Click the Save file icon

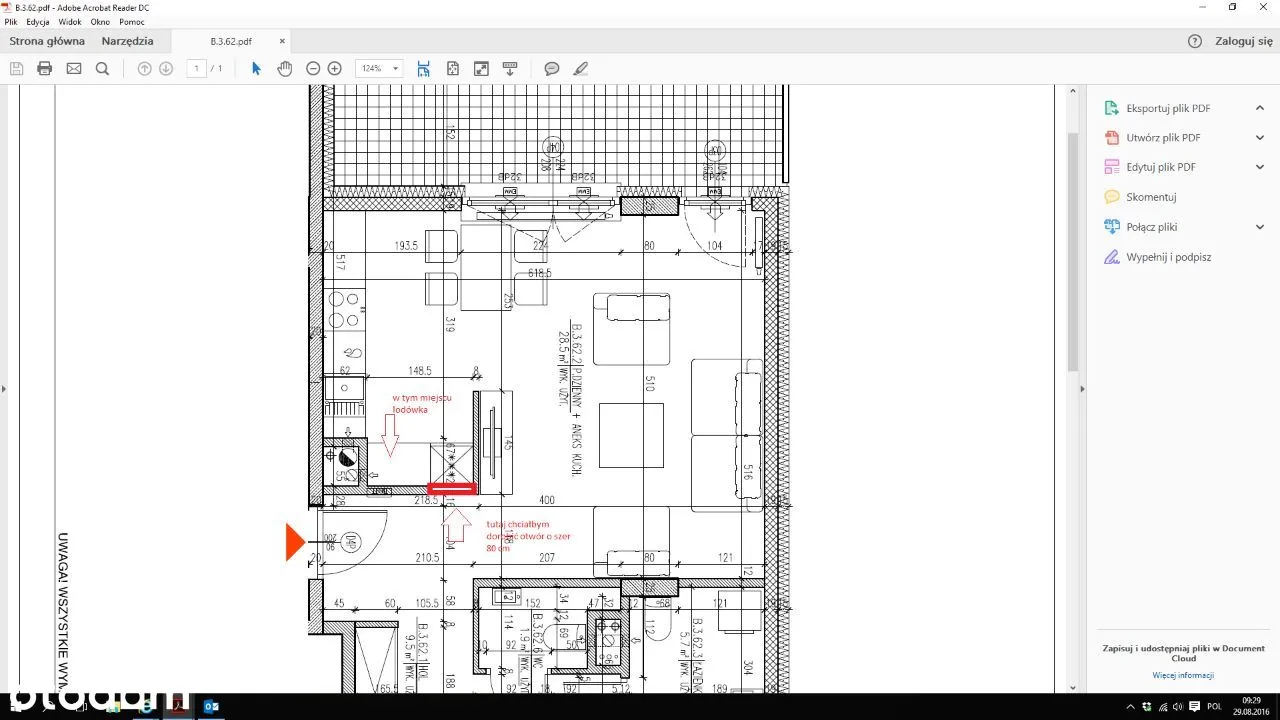[16, 68]
